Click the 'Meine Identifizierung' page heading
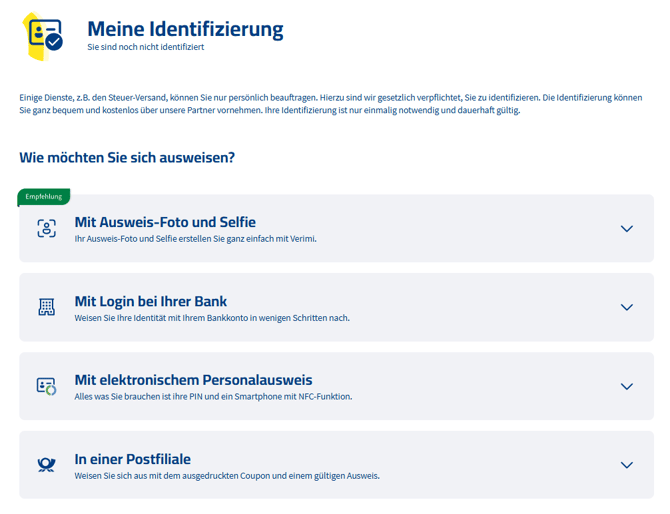Screen dimensions: 670x514 coord(185,29)
